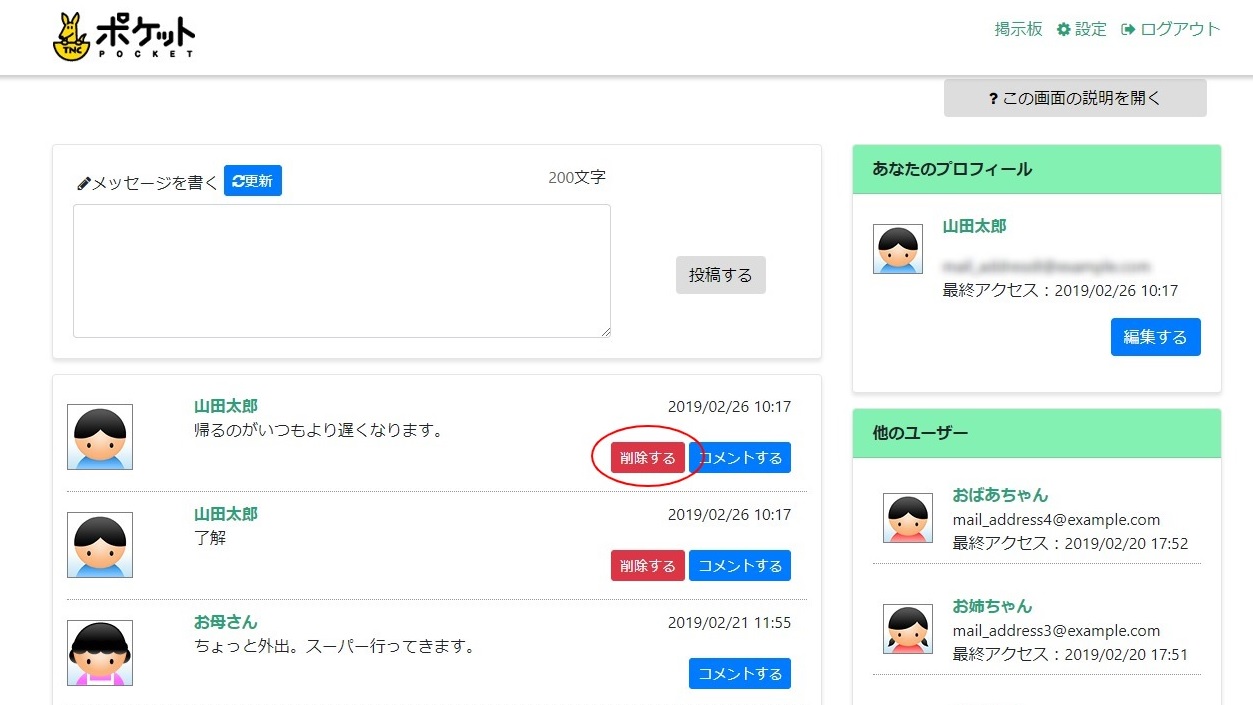Click 山田太郎's name on the first post
This screenshot has height=705, width=1253.
[x=225, y=406]
